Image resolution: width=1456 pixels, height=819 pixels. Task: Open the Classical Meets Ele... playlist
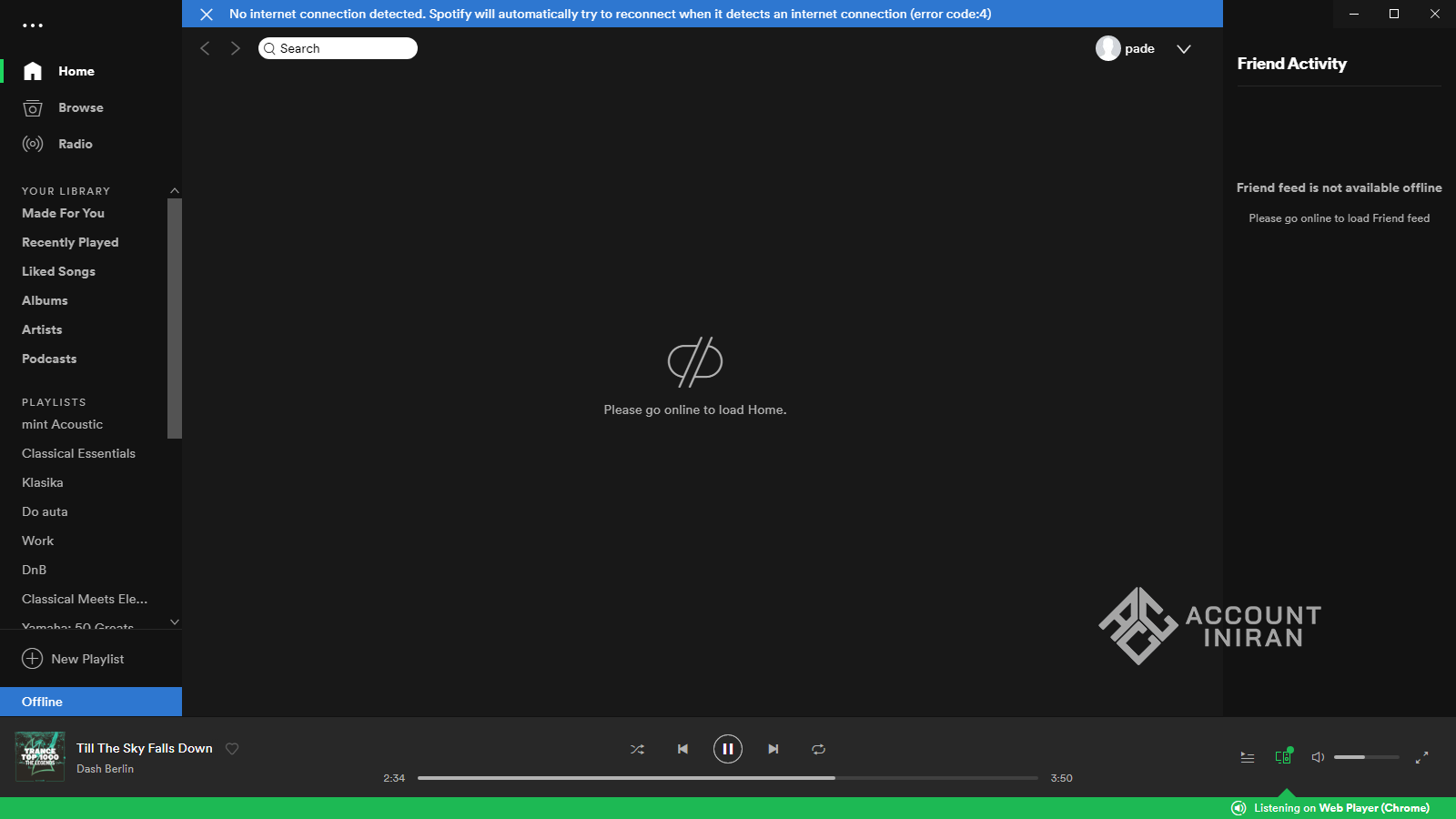coord(85,599)
